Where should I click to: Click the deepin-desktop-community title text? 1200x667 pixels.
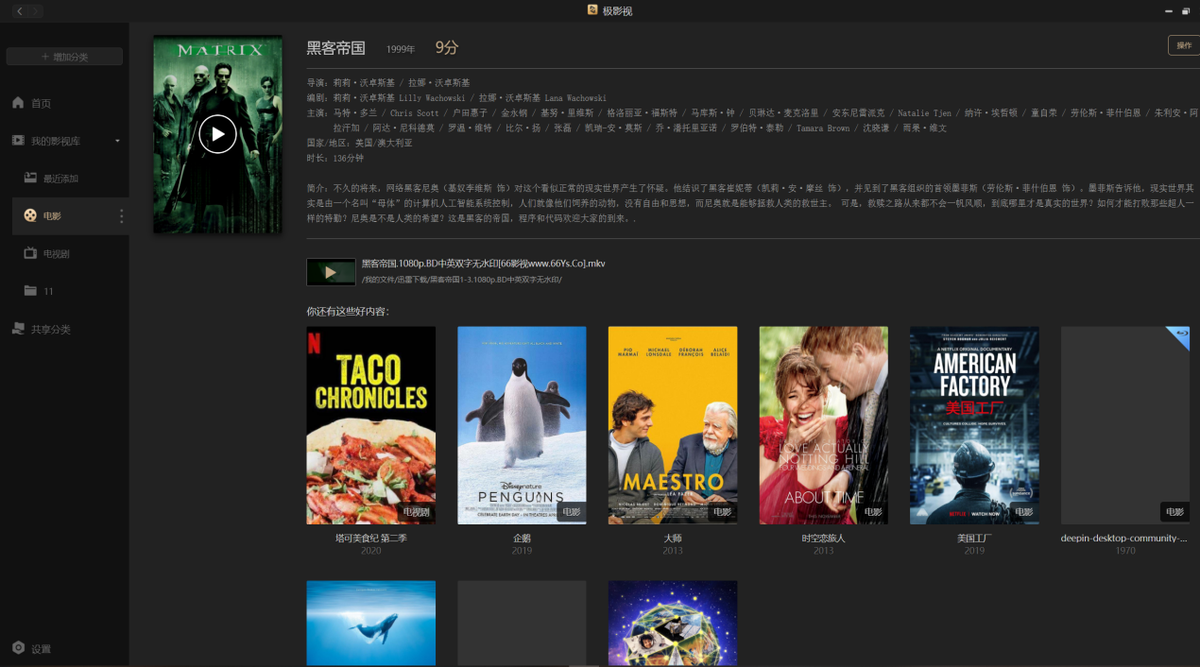1125,538
